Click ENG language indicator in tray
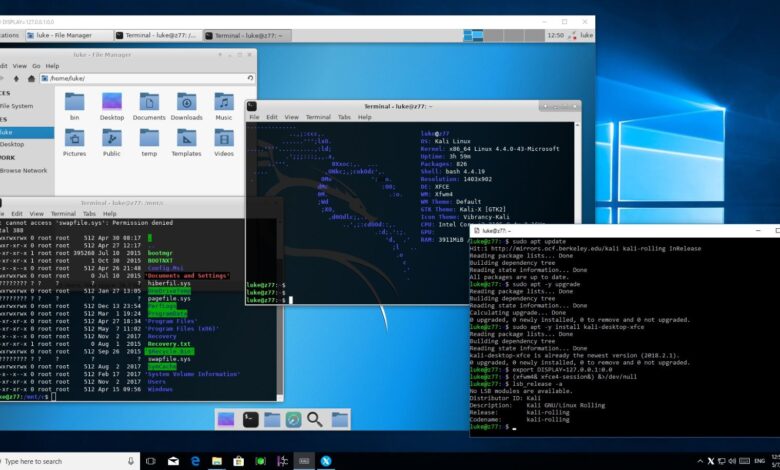This screenshot has width=780, height=470. tap(759, 461)
